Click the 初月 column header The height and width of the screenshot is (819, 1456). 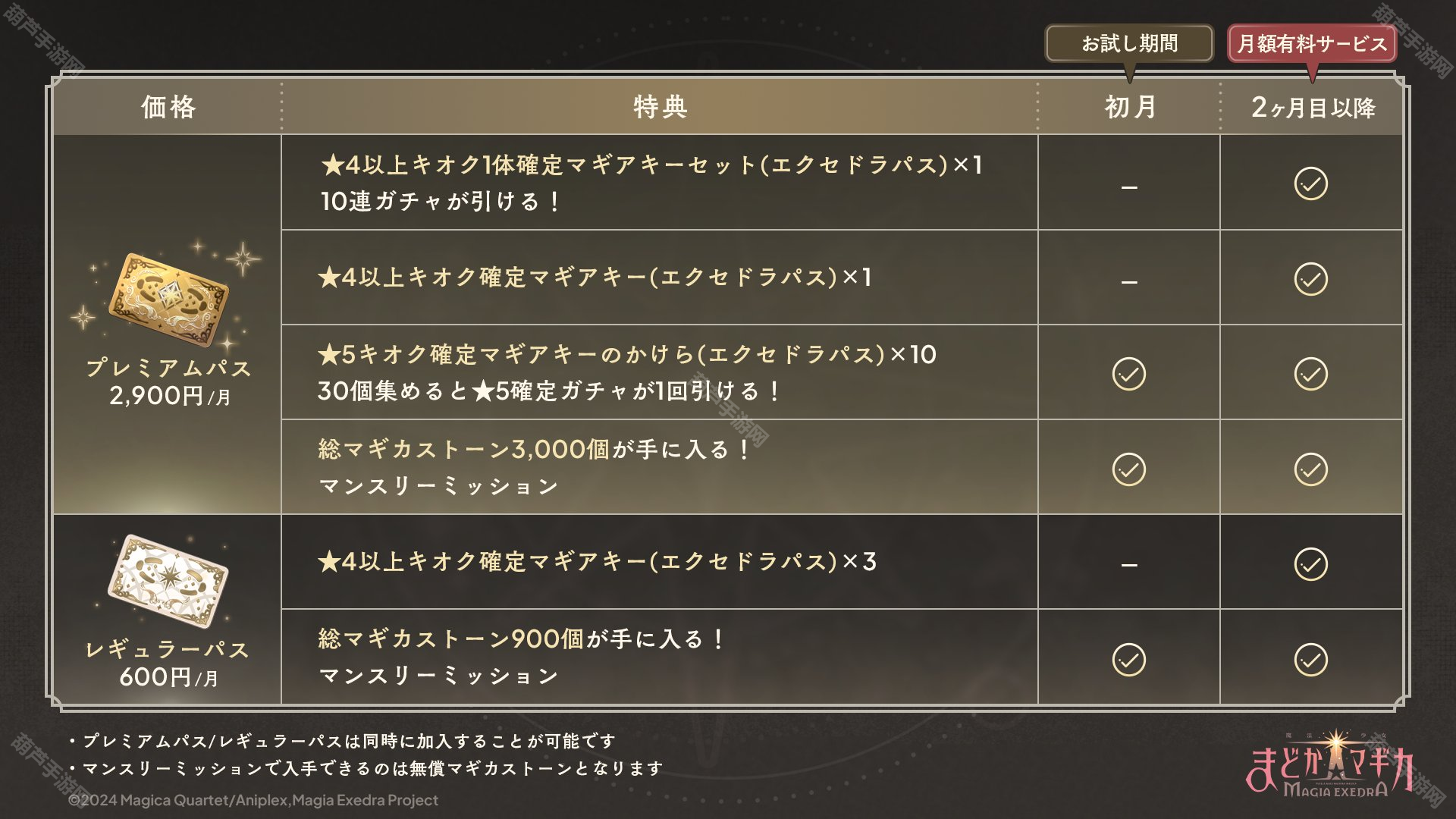tap(1130, 107)
